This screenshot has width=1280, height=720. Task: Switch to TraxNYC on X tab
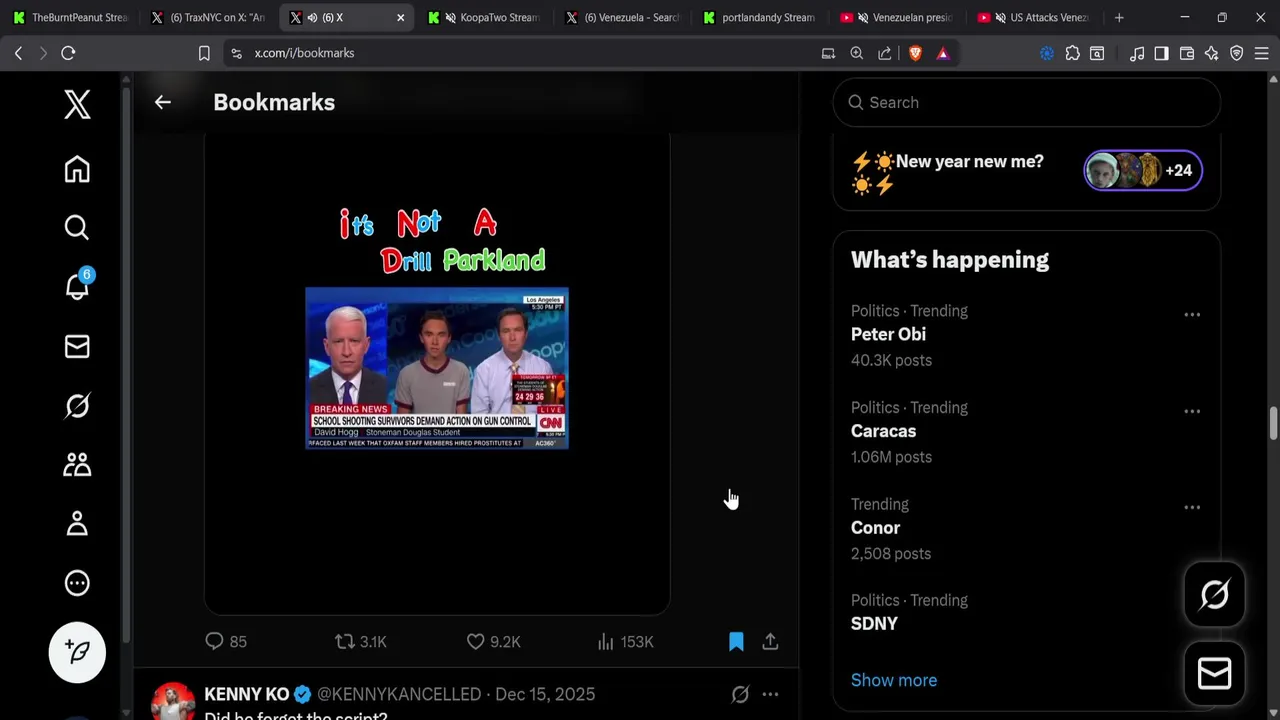[208, 17]
